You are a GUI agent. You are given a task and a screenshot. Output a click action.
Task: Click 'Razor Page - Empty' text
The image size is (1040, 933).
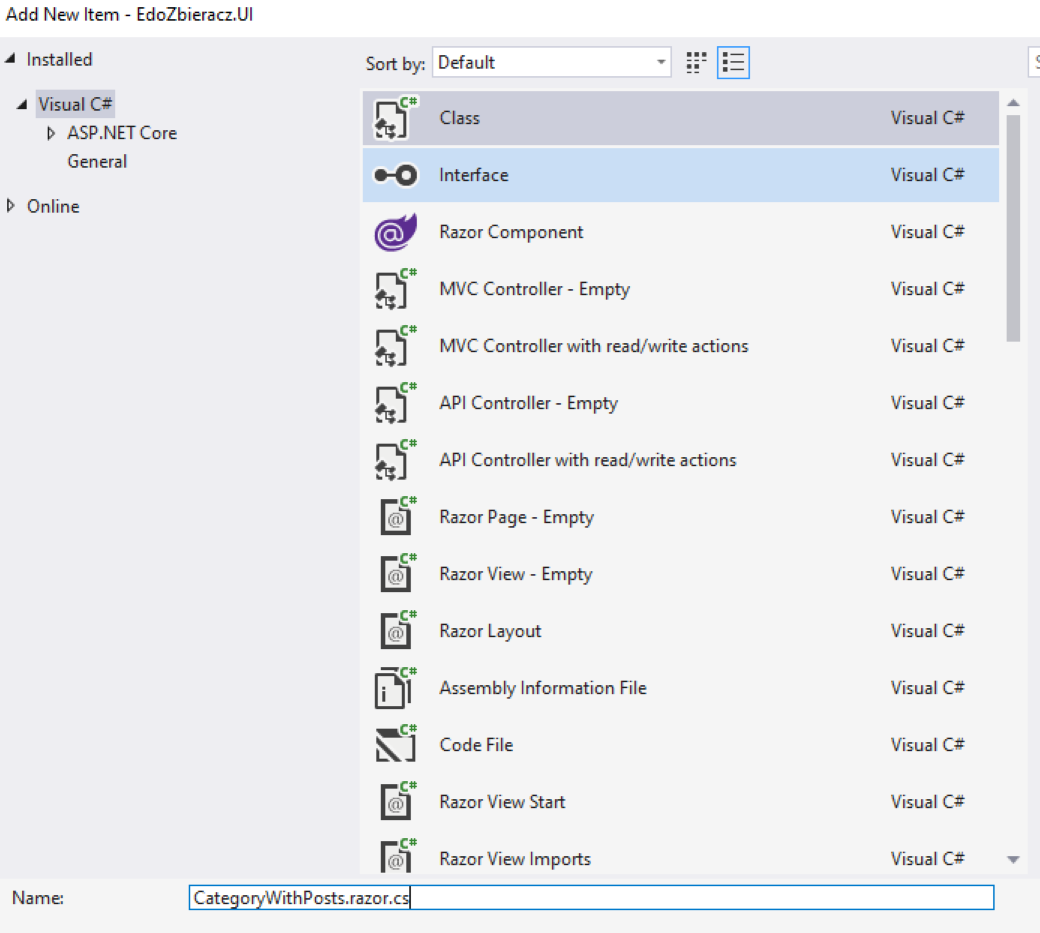516,517
